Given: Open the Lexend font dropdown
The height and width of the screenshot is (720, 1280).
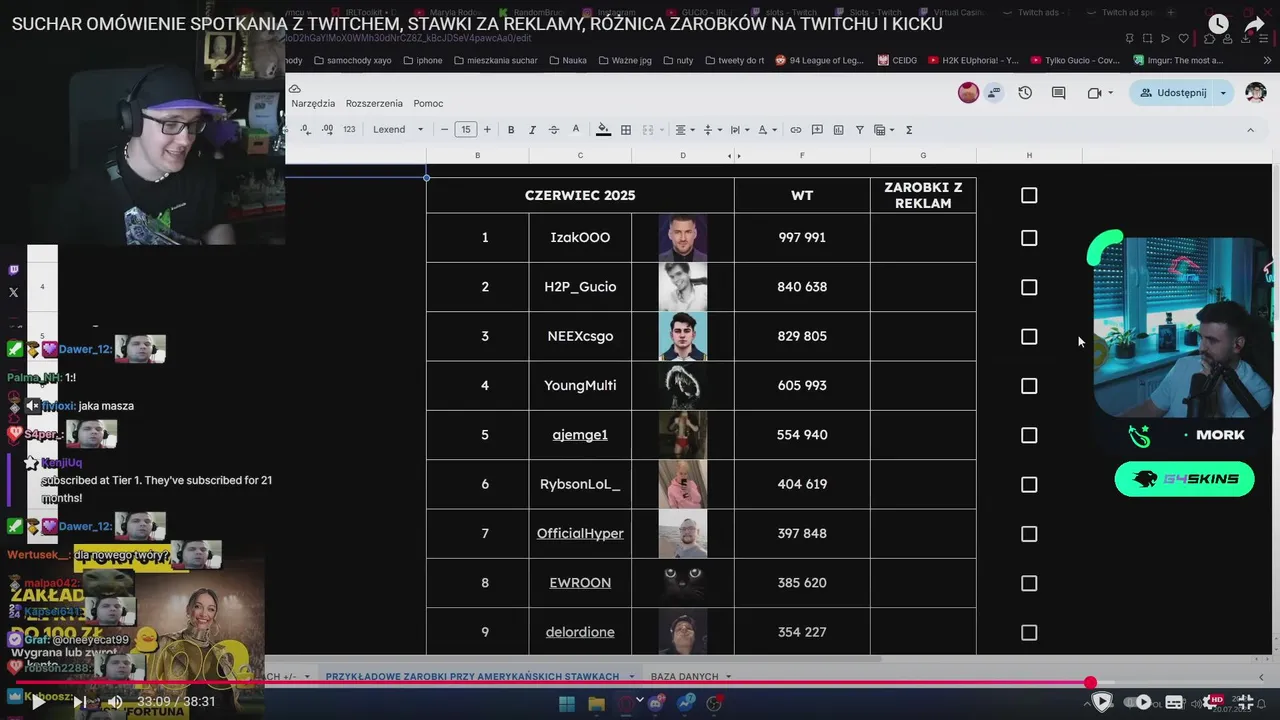Looking at the screenshot, I should tap(398, 130).
